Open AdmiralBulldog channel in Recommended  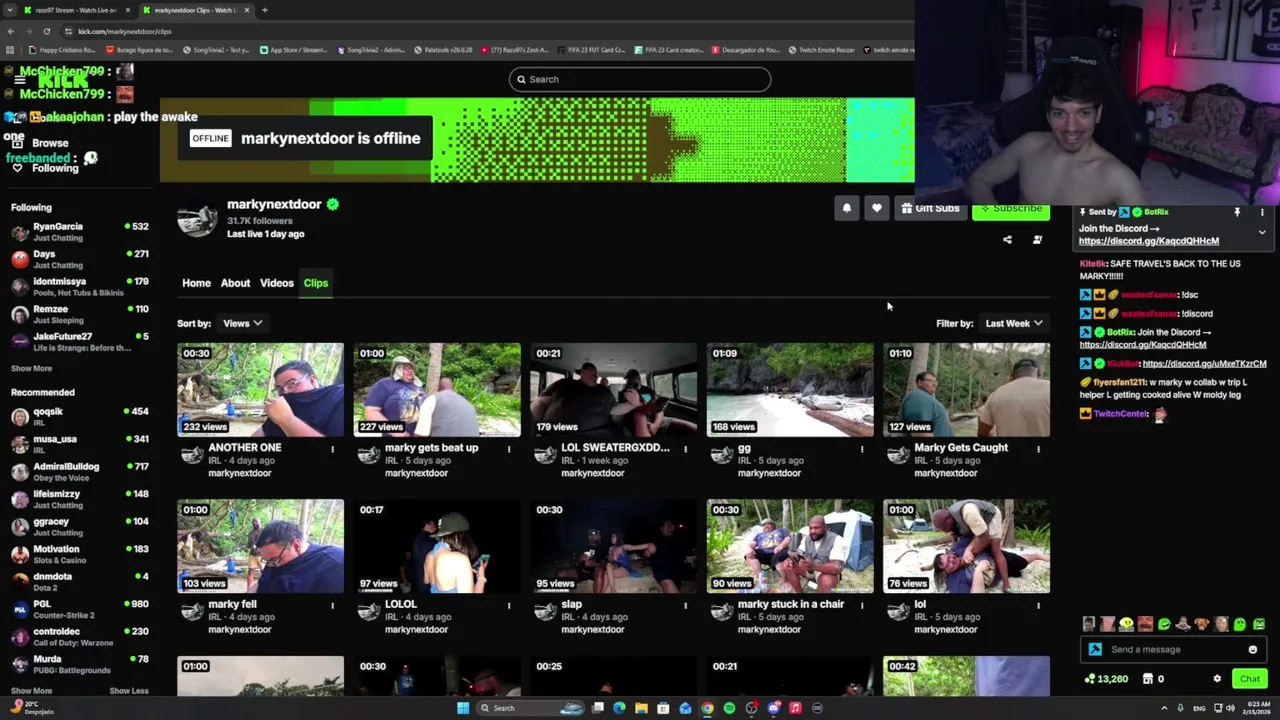(79, 472)
